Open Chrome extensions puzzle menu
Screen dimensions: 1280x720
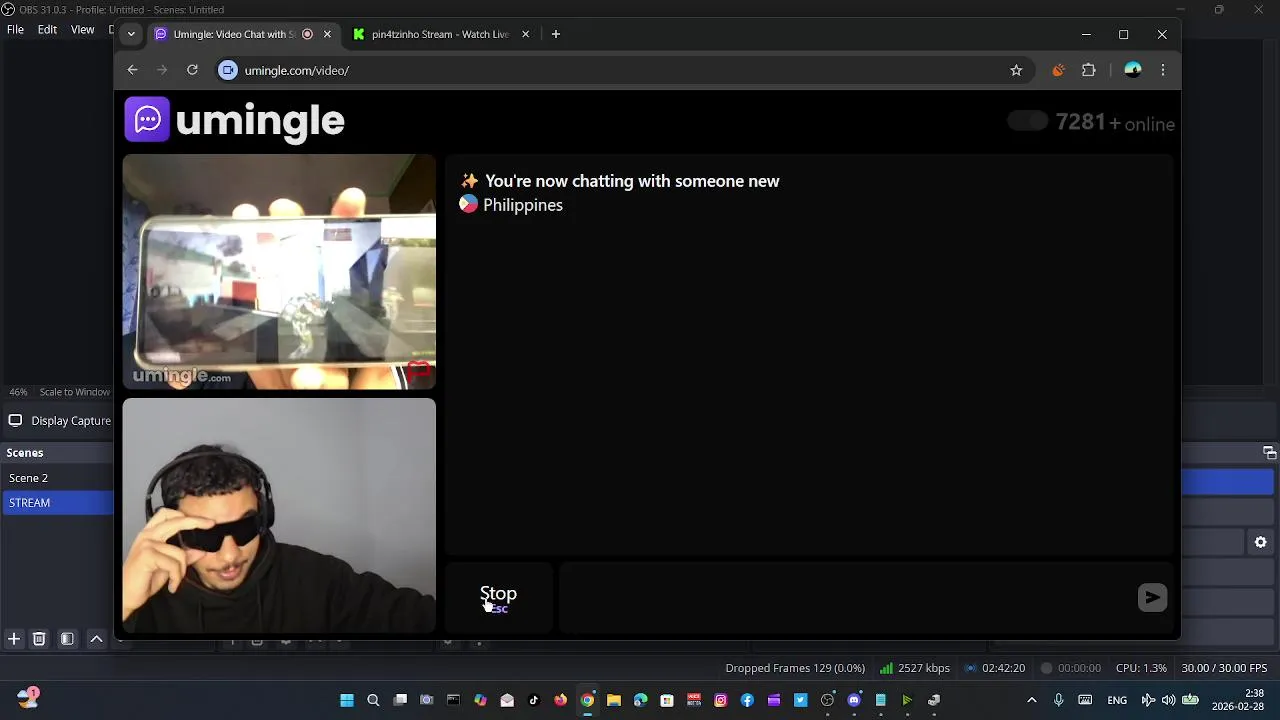point(1089,70)
